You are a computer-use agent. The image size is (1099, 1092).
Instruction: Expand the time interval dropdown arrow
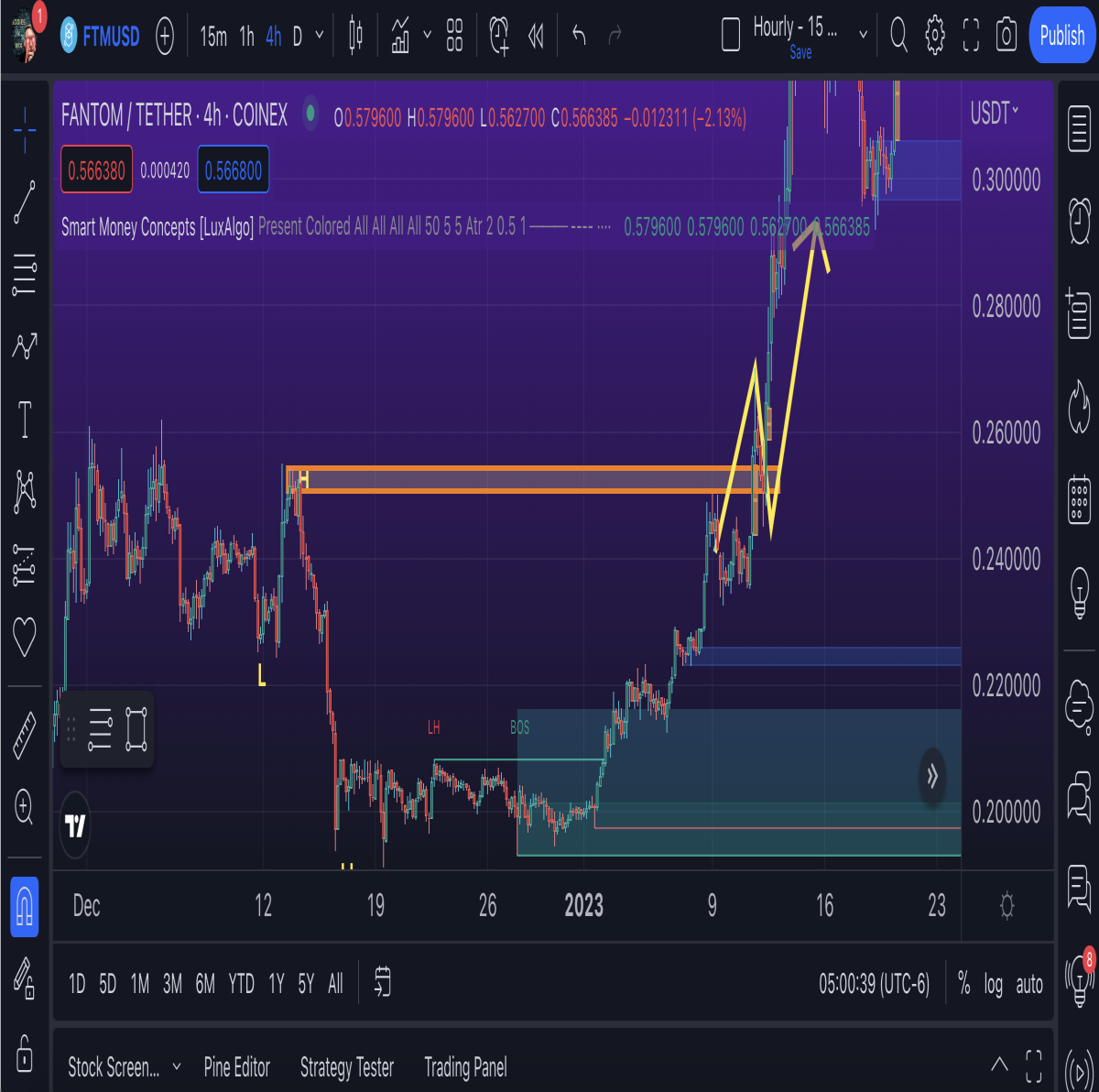pyautogui.click(x=319, y=37)
